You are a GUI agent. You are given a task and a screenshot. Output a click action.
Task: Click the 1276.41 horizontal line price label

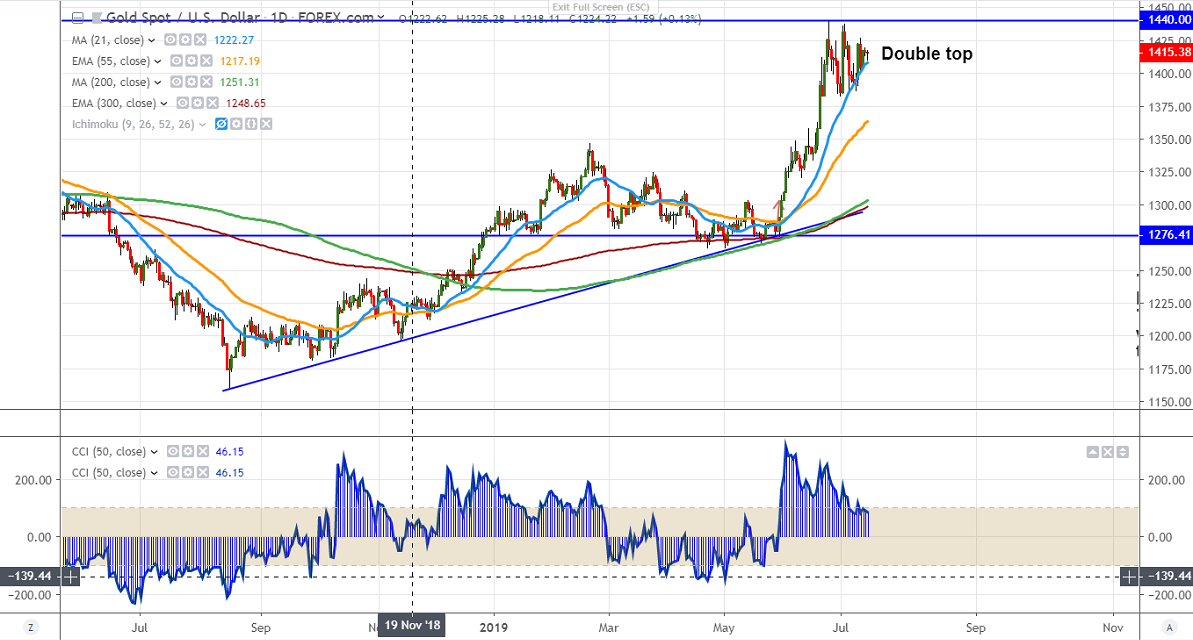(x=1166, y=235)
